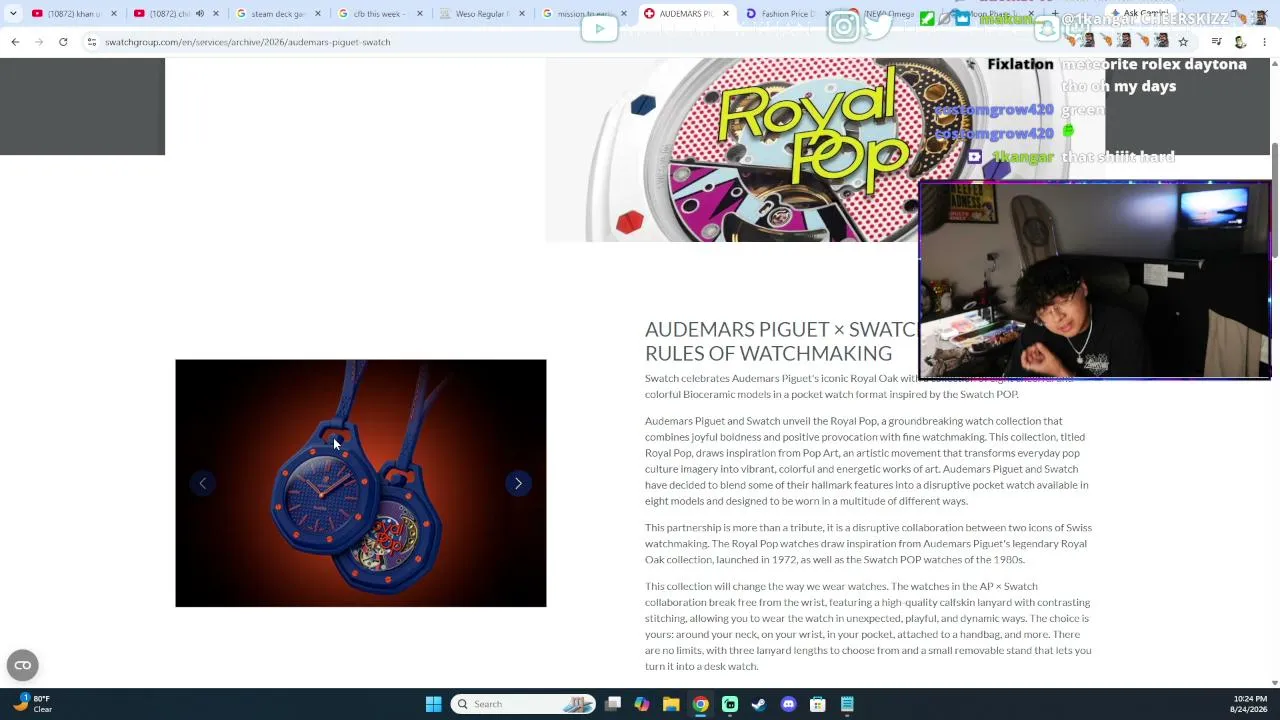Show next watch image in carousel

tap(518, 483)
